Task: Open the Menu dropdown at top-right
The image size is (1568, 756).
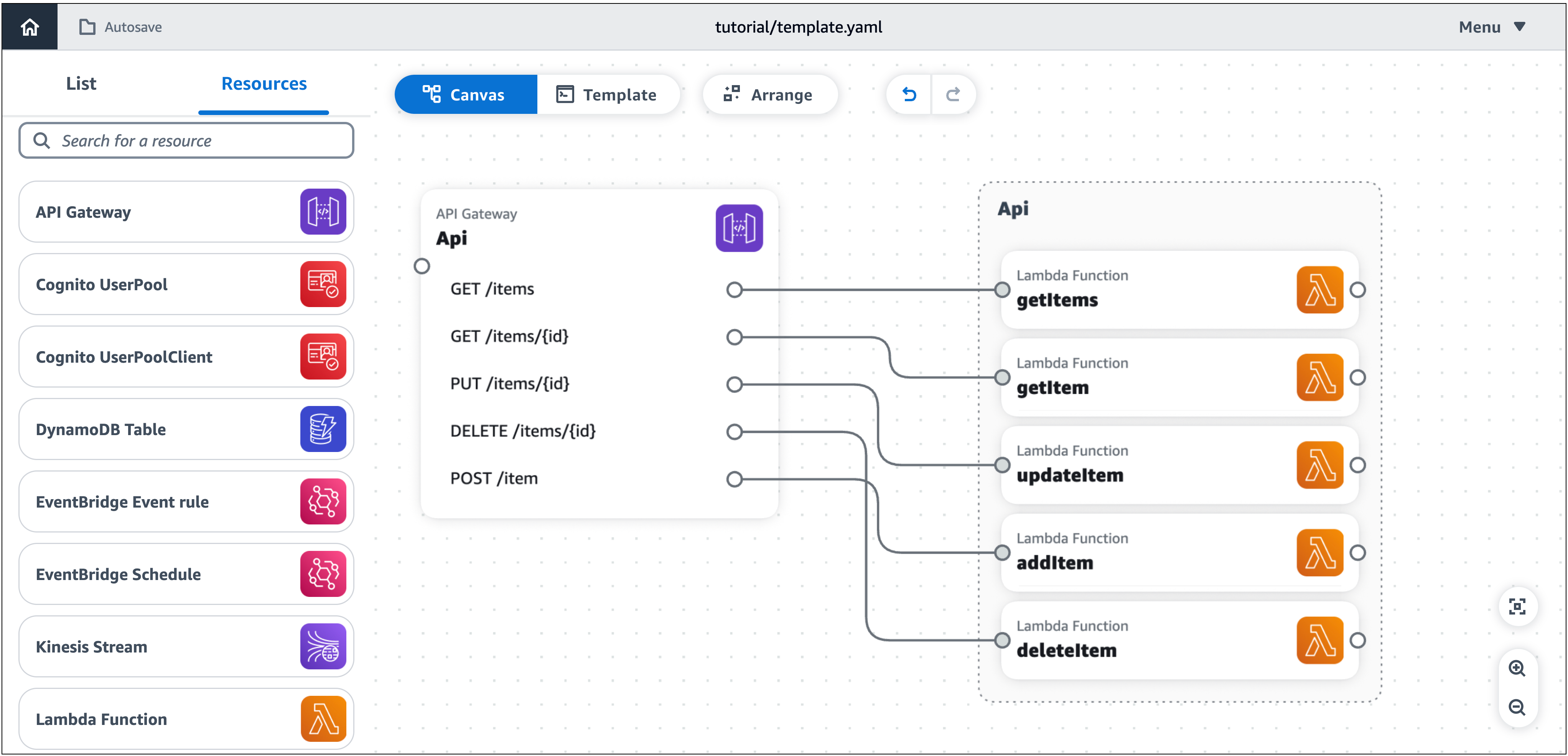Action: point(1491,27)
